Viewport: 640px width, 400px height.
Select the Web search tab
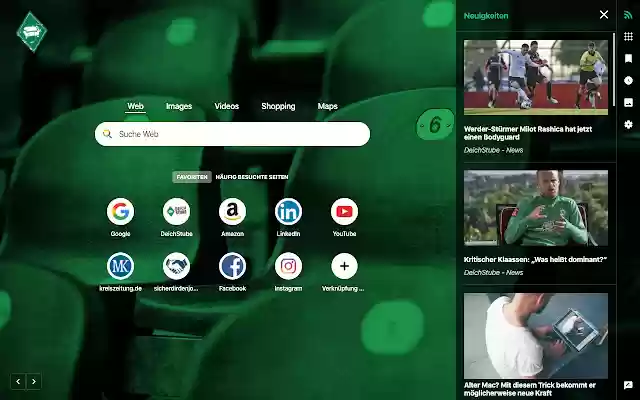click(x=135, y=106)
